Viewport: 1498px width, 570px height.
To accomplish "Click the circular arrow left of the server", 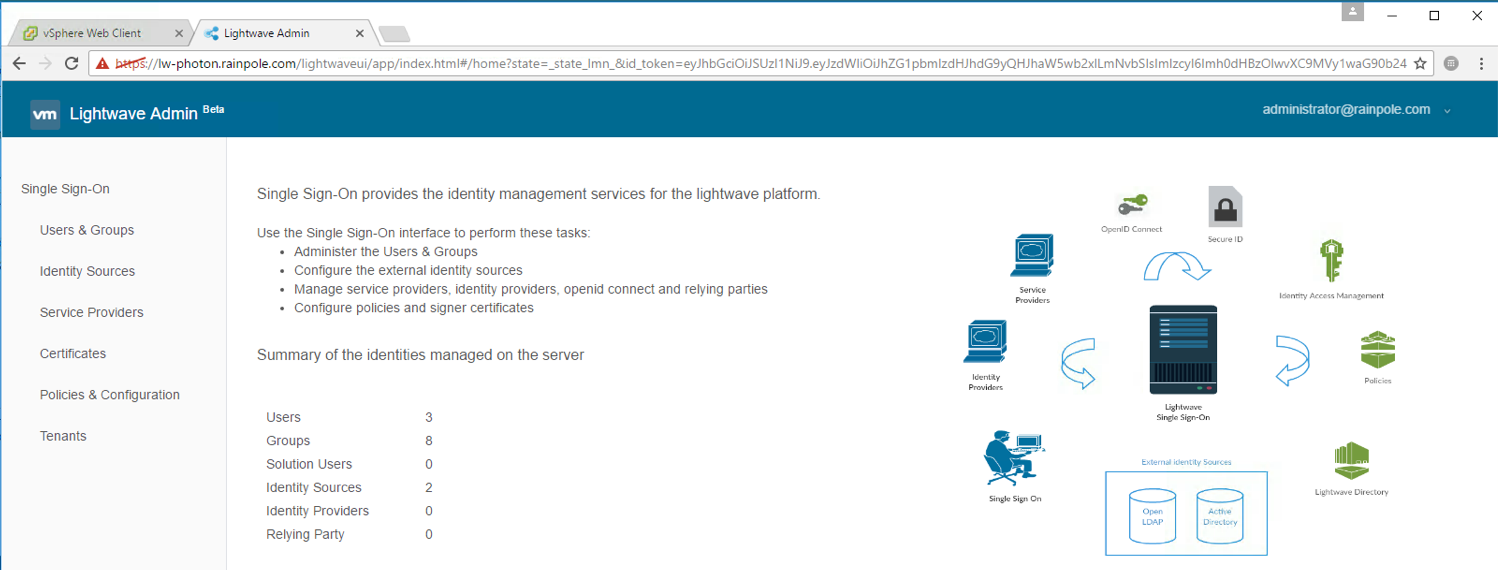I will point(1078,362).
